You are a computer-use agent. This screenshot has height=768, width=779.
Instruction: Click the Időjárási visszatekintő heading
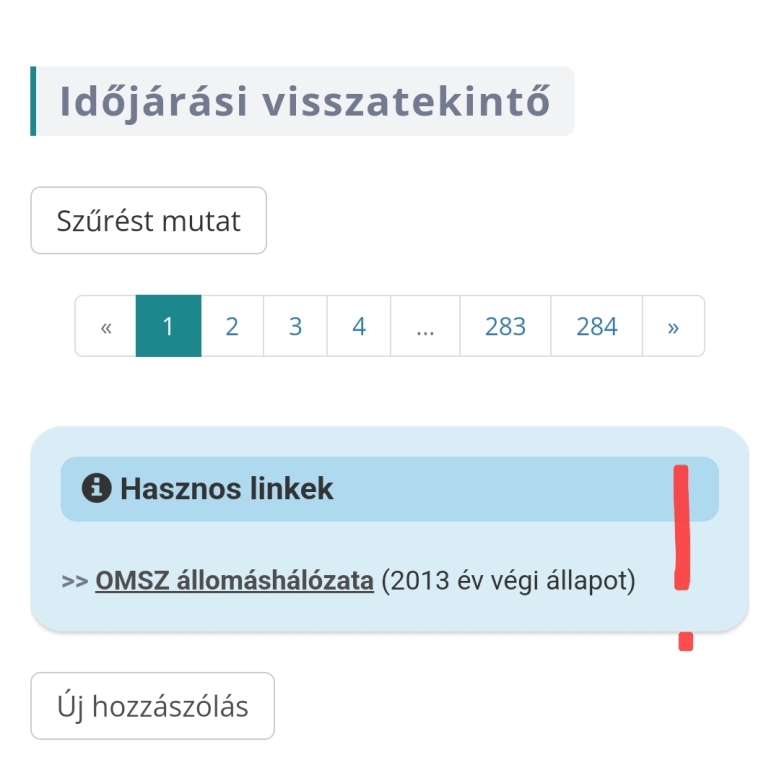click(x=306, y=102)
